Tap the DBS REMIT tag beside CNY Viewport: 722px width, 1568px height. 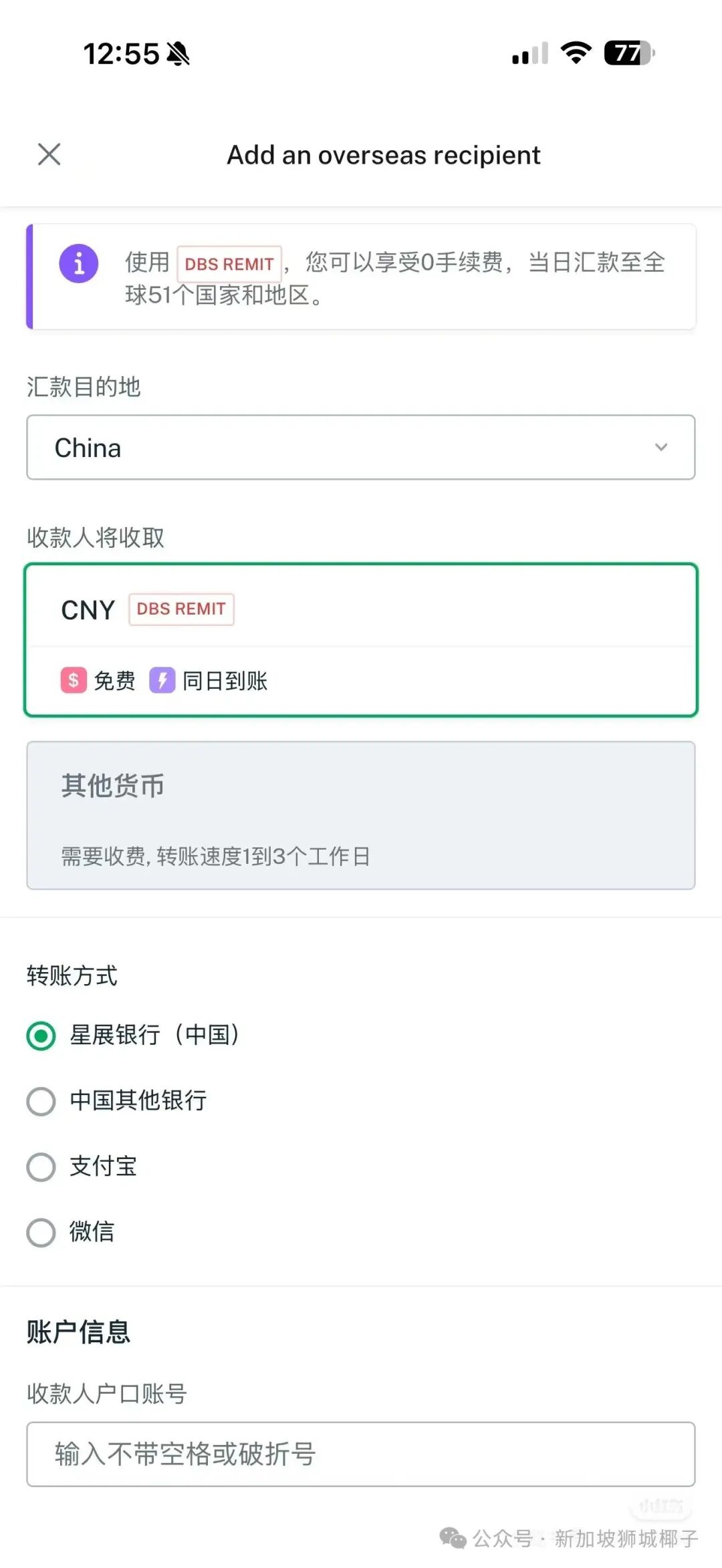click(x=181, y=609)
